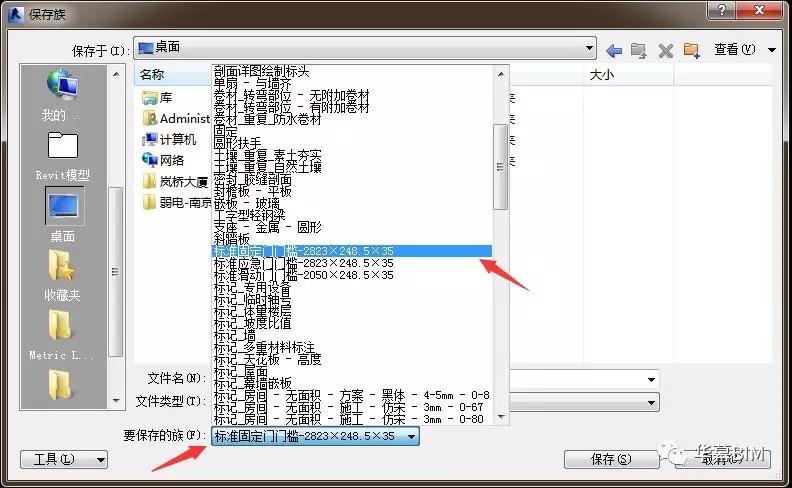The width and height of the screenshot is (792, 488).
Task: Open the 保存于 location dropdown
Action: (365, 48)
